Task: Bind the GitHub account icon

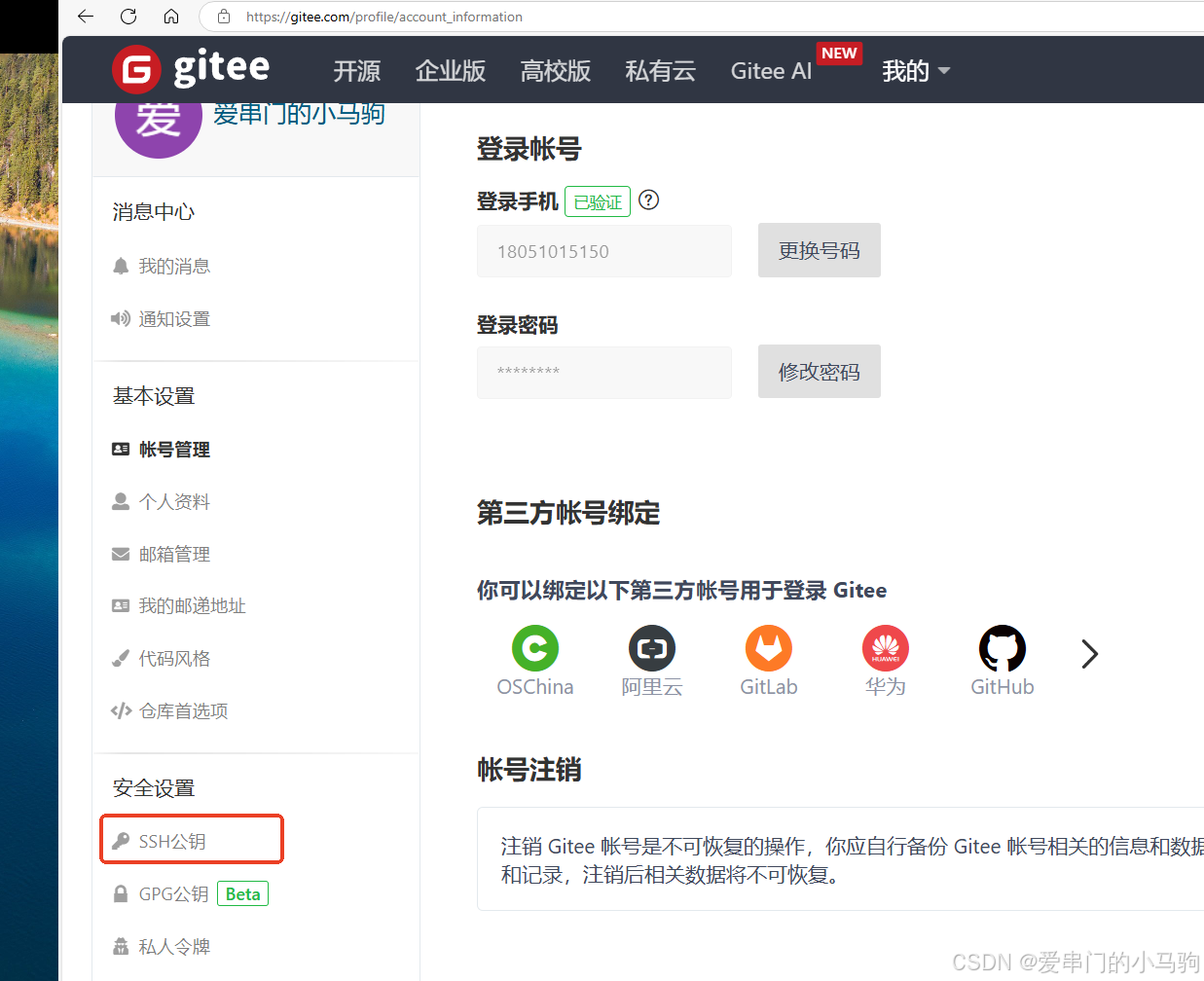Action: tap(1003, 648)
